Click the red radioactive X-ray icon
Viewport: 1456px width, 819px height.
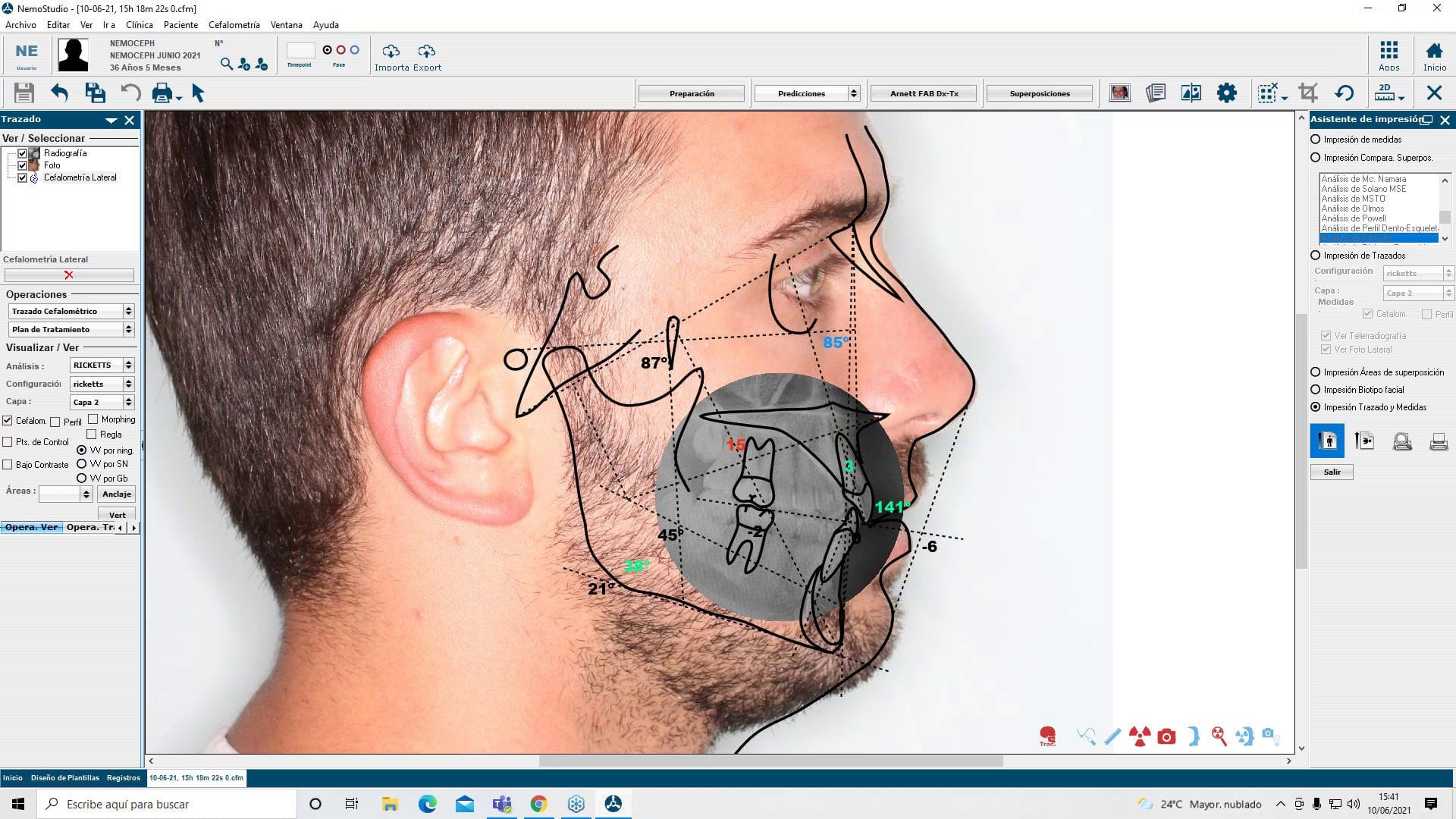[1138, 736]
